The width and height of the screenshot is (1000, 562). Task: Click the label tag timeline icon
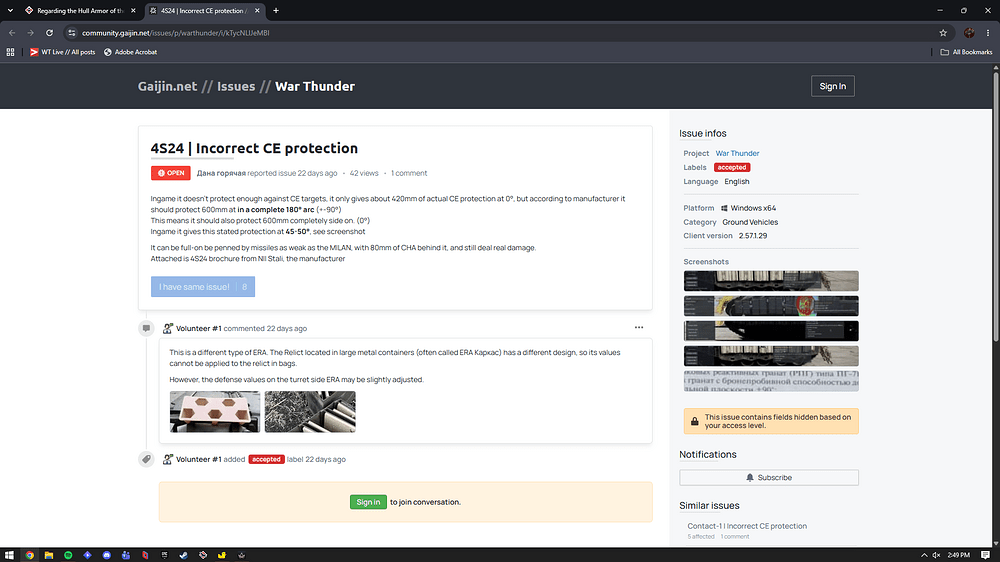146,459
